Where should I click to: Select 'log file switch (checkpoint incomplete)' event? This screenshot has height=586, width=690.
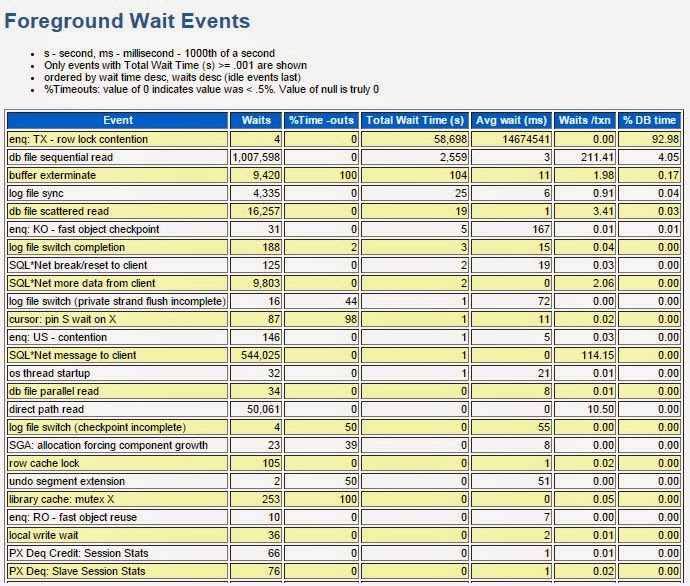[x=118, y=428]
